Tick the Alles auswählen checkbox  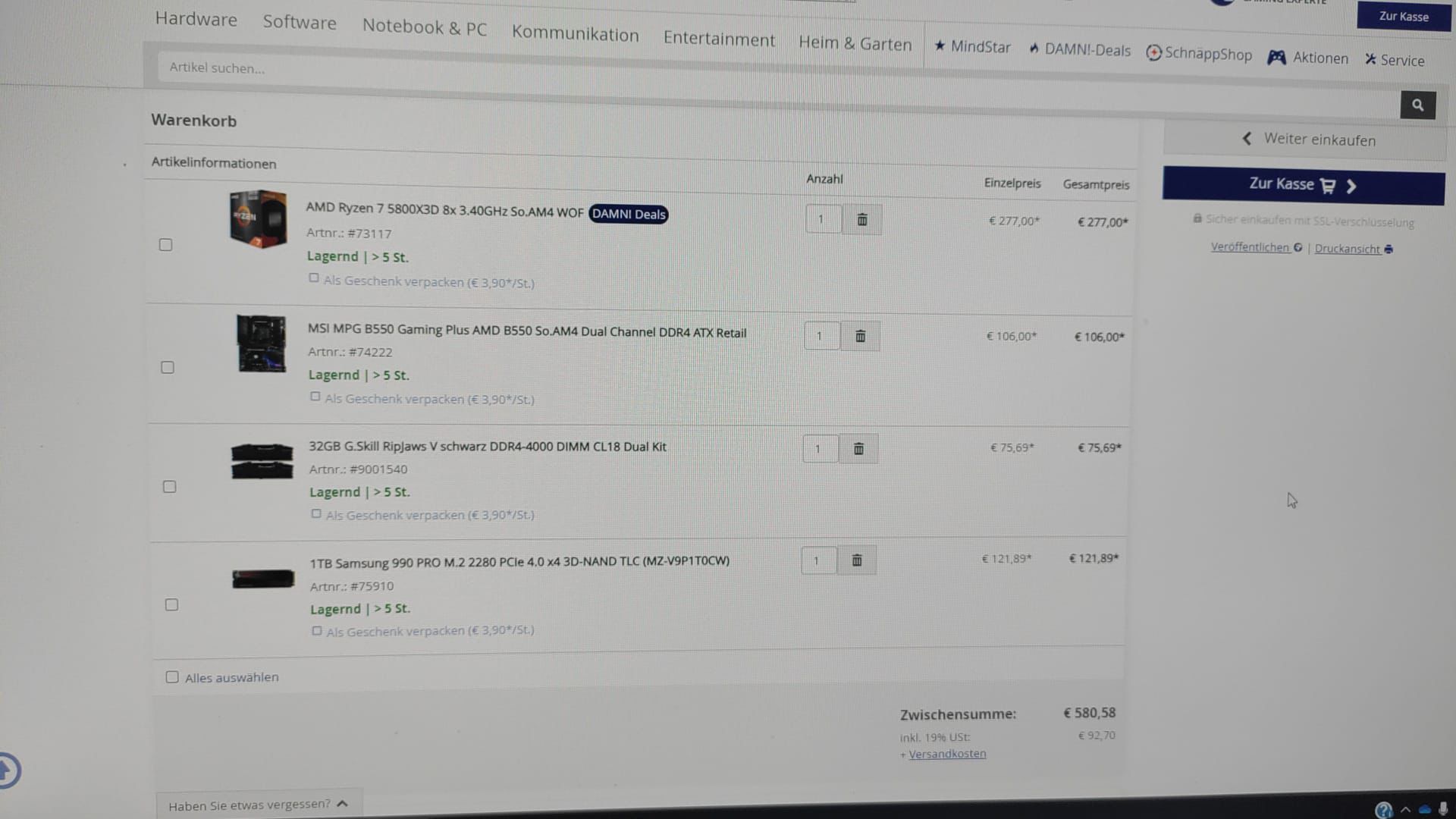coord(172,677)
